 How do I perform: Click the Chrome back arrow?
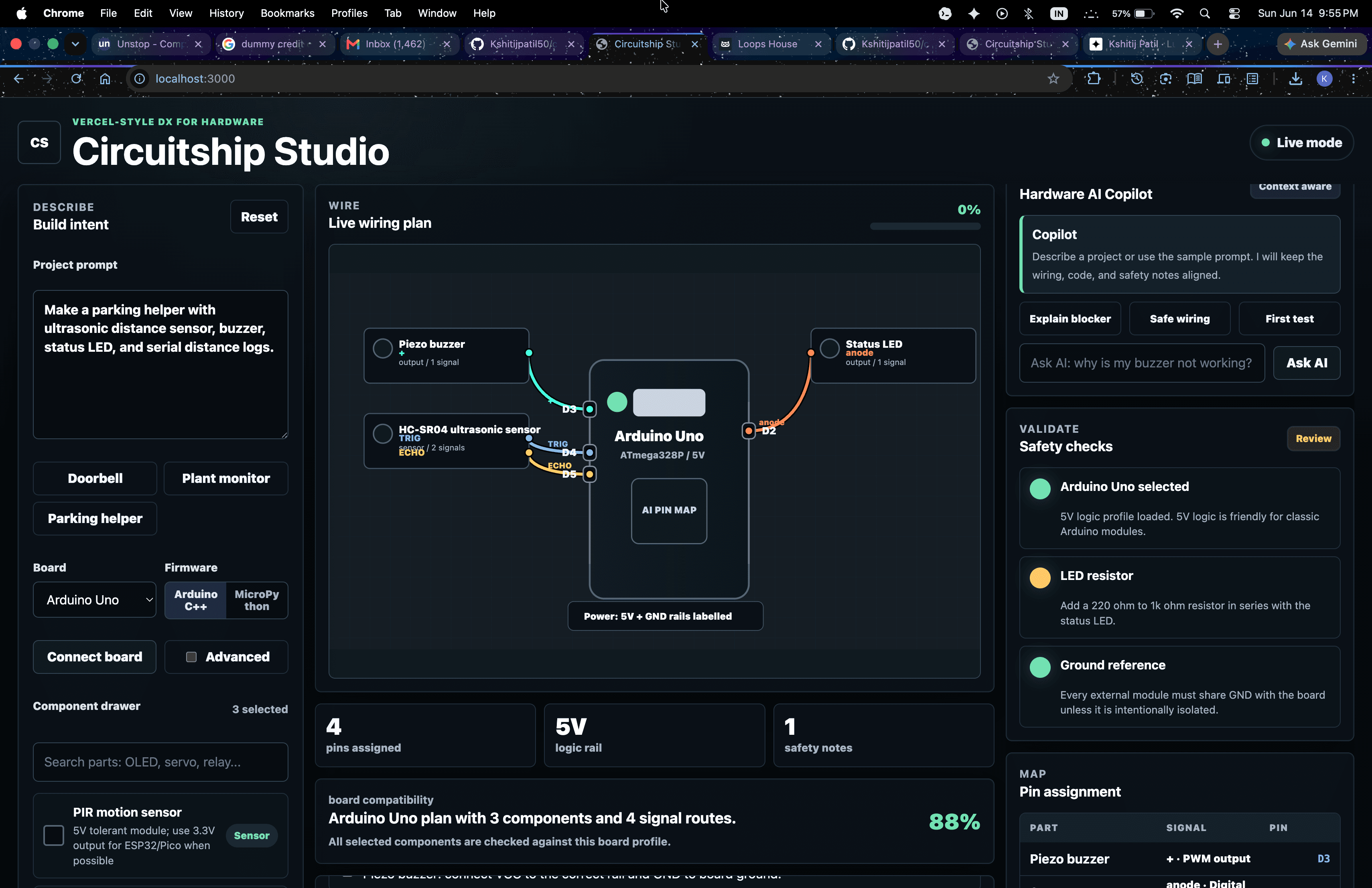click(x=18, y=78)
